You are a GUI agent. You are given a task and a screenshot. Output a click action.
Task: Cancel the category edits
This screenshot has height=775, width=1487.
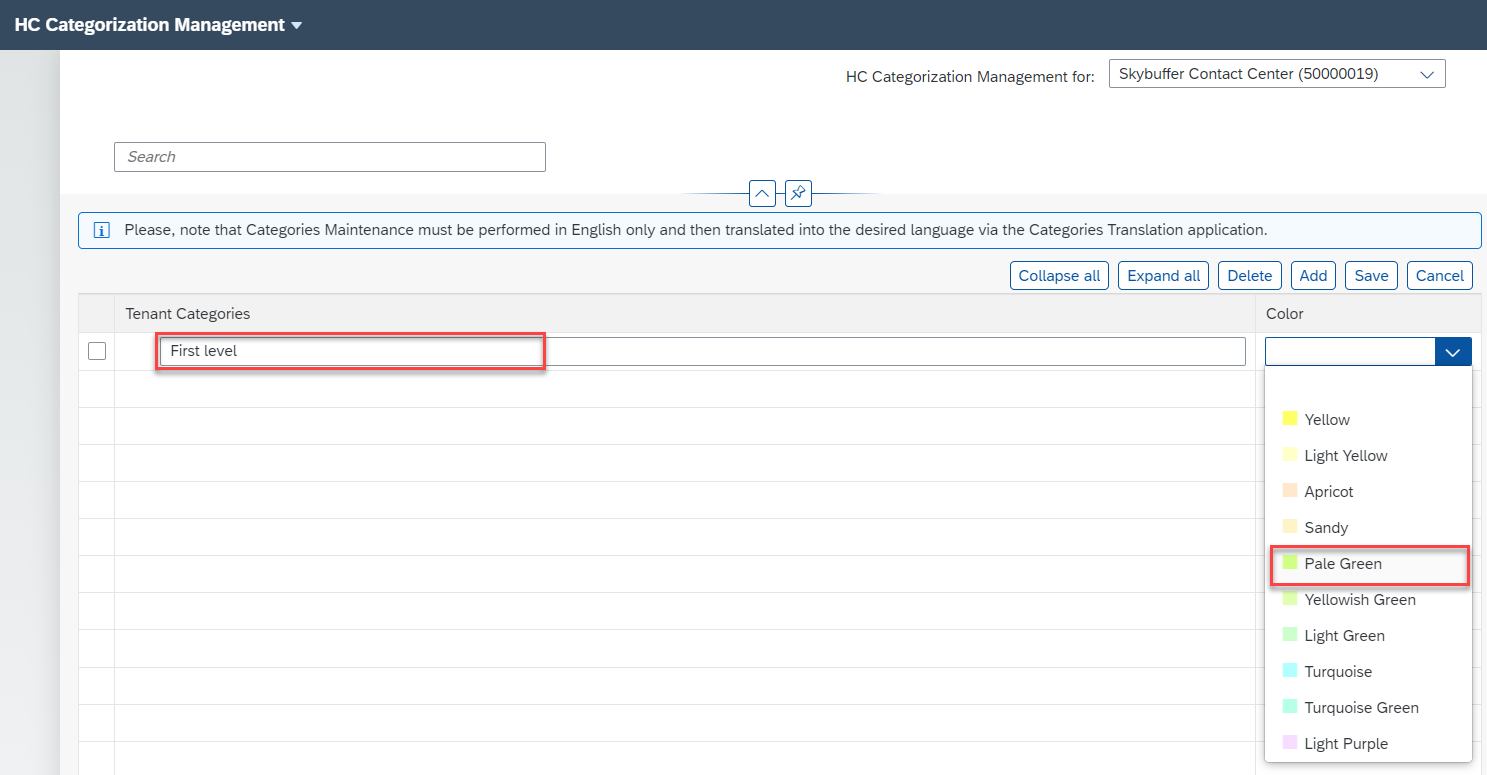(x=1440, y=276)
